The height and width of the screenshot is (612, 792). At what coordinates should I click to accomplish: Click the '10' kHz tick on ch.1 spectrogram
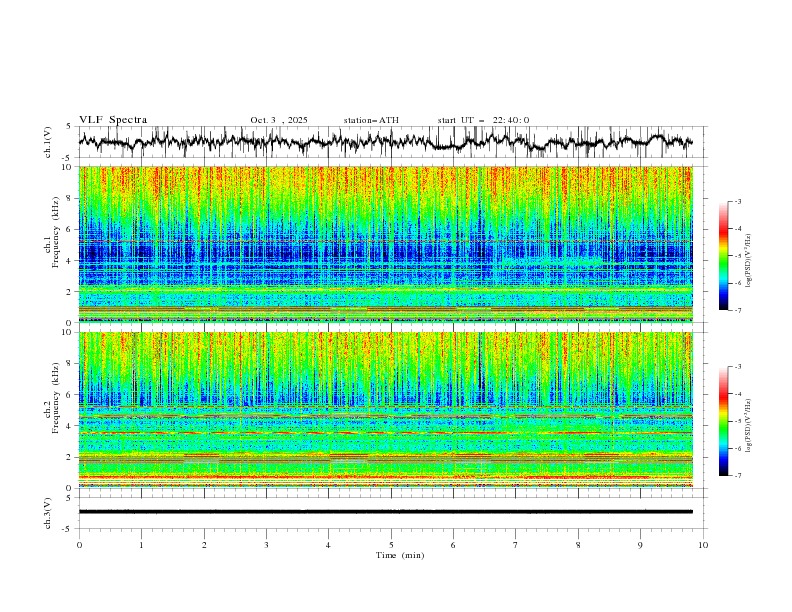coord(70,167)
